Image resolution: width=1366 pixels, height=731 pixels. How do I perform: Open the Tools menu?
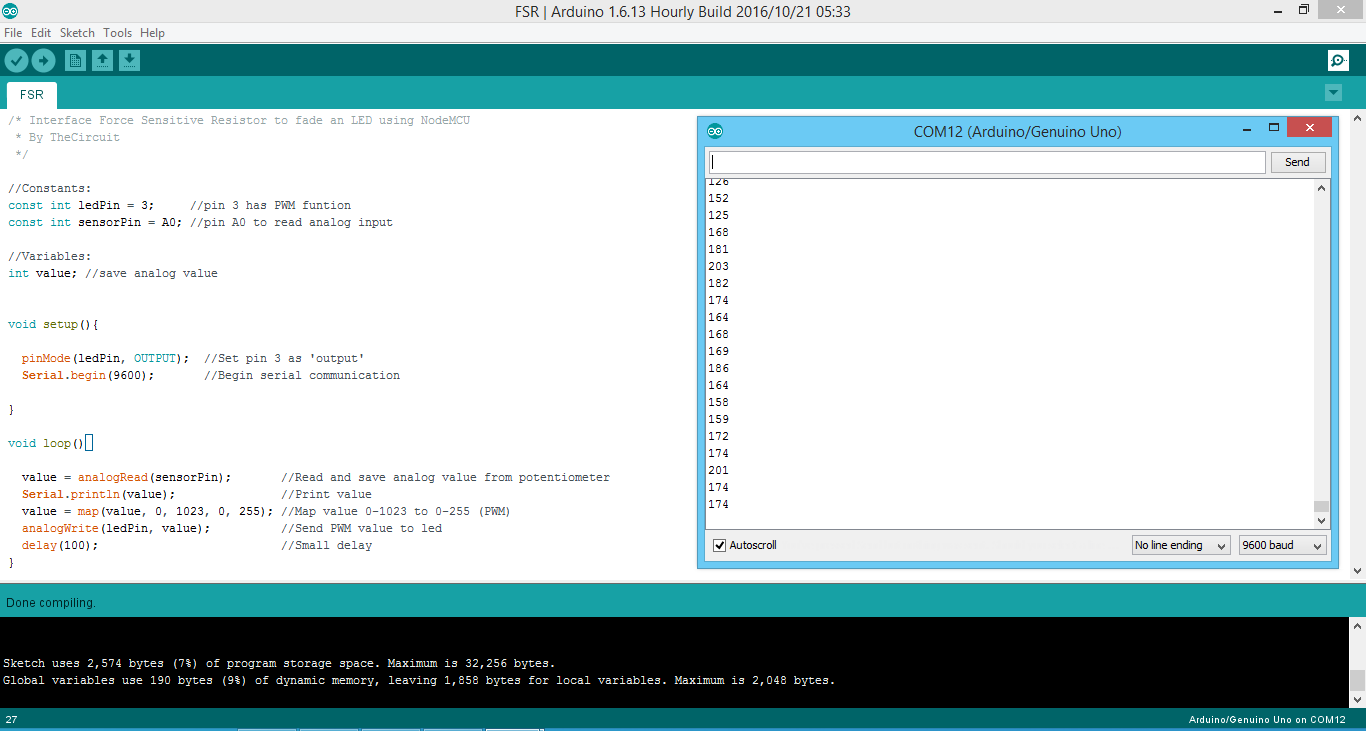point(117,33)
